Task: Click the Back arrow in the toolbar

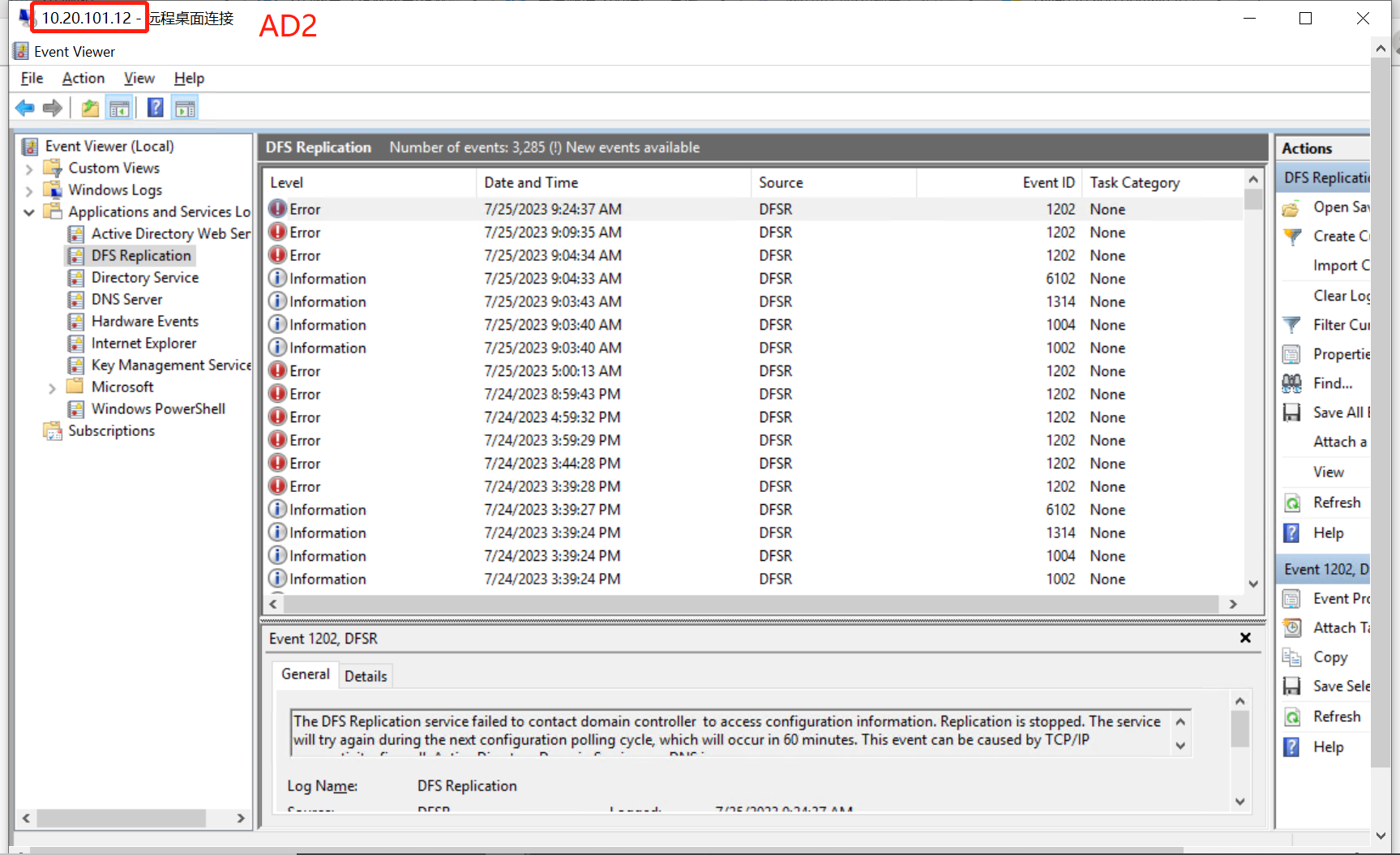Action: pos(25,108)
